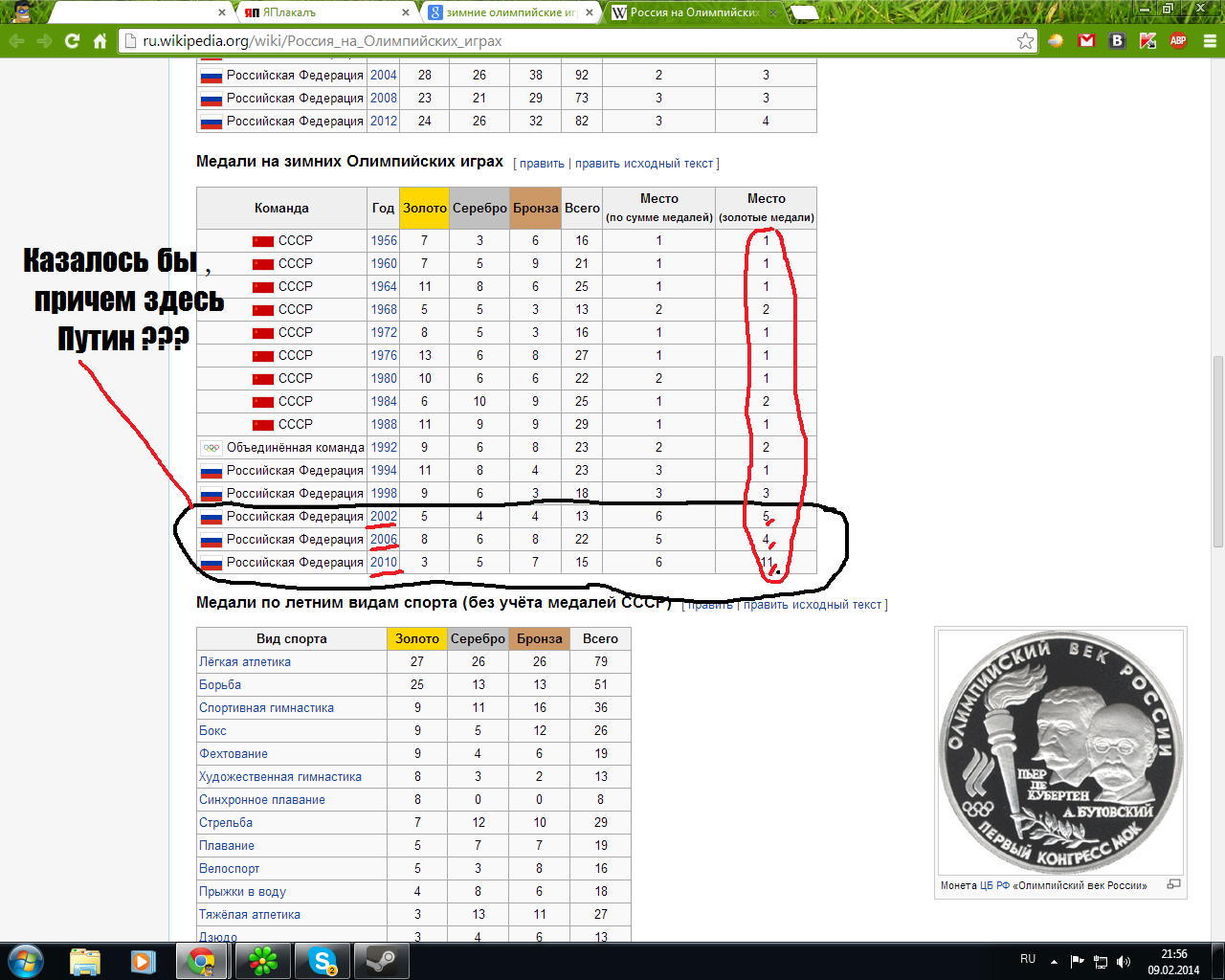Open the Action Center flag icon
Screen dimensions: 1225x980
[x=1078, y=961]
